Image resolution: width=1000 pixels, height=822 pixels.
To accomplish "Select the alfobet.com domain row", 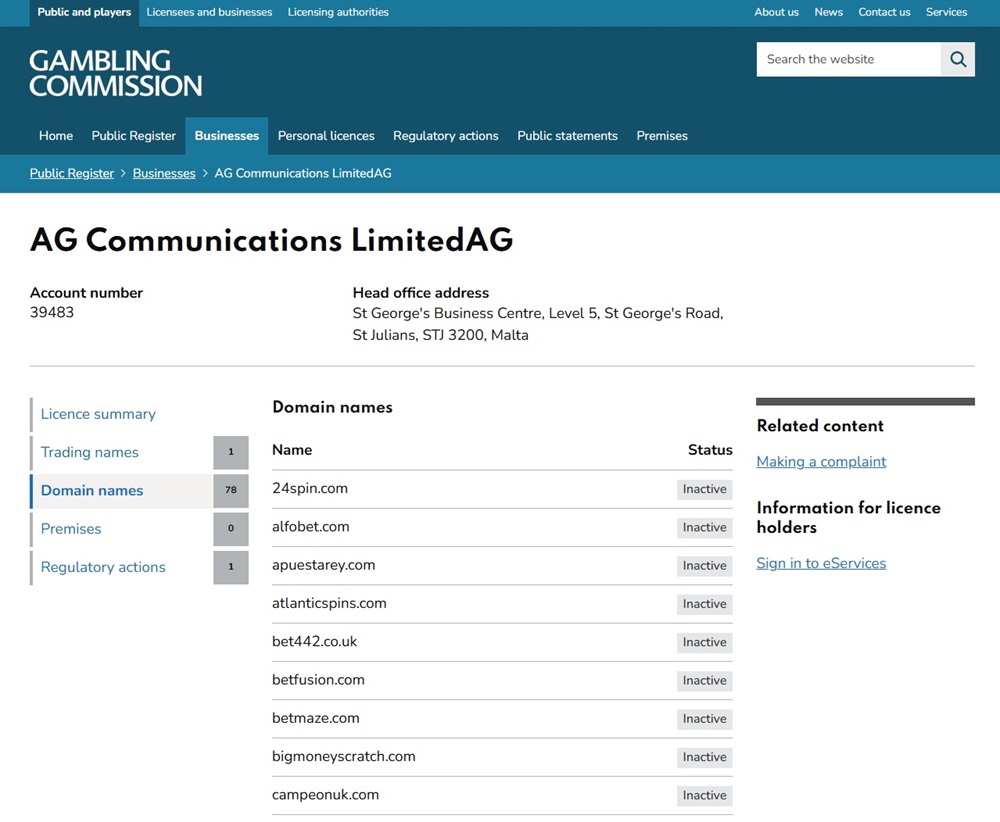I will (x=502, y=527).
